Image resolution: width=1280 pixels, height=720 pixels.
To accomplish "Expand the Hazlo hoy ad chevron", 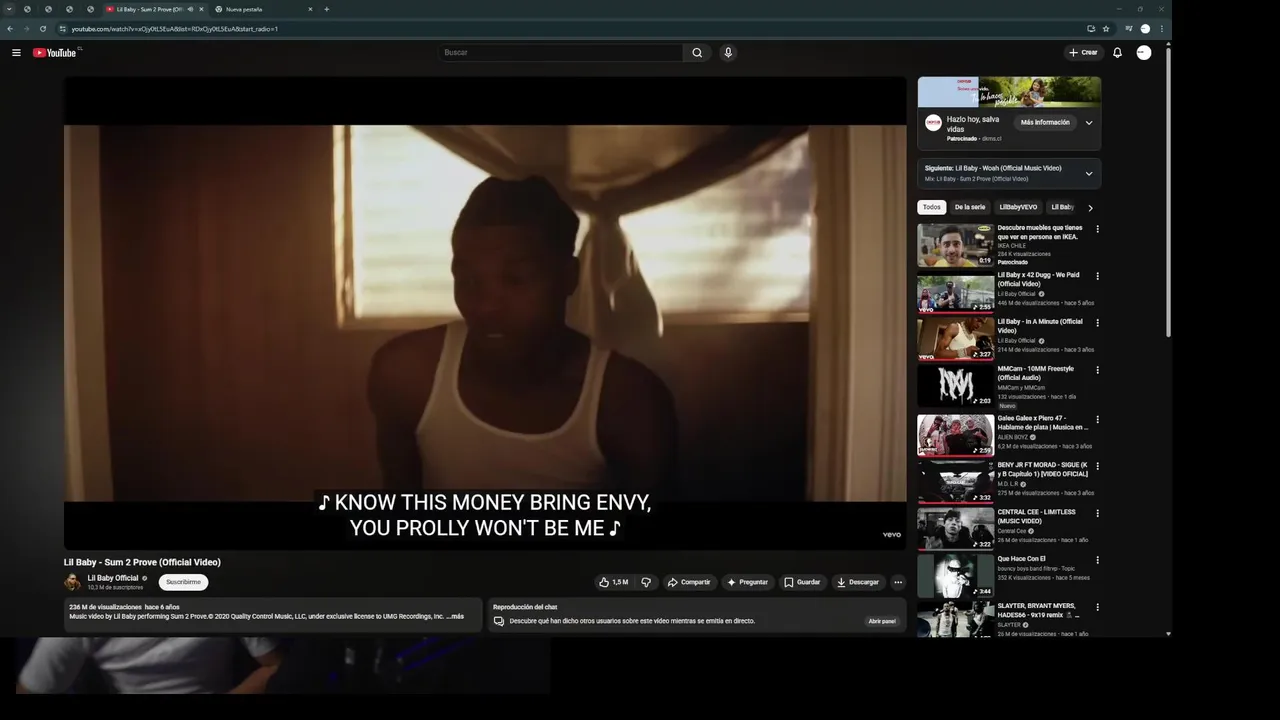I will 1089,123.
